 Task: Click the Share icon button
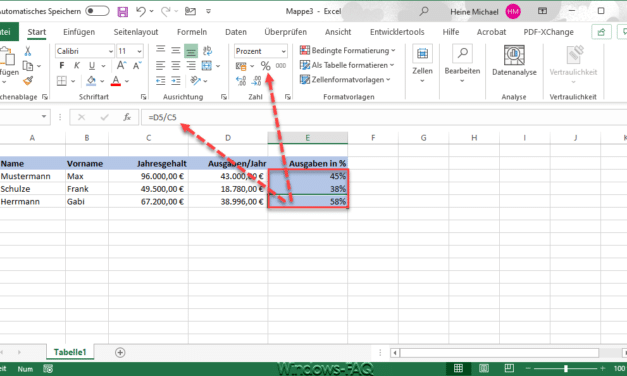coord(601,32)
